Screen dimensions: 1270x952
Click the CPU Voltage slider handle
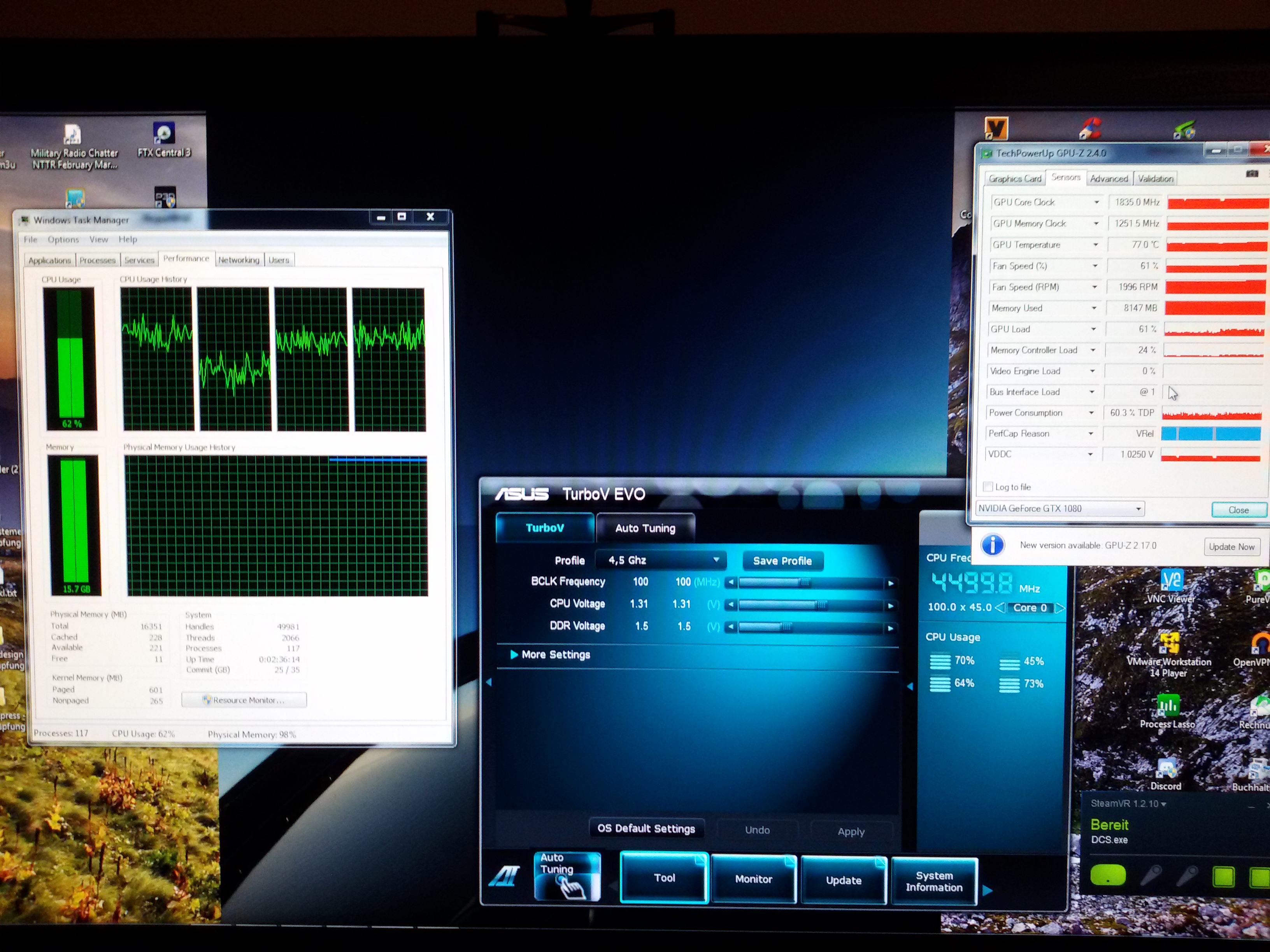click(x=822, y=605)
